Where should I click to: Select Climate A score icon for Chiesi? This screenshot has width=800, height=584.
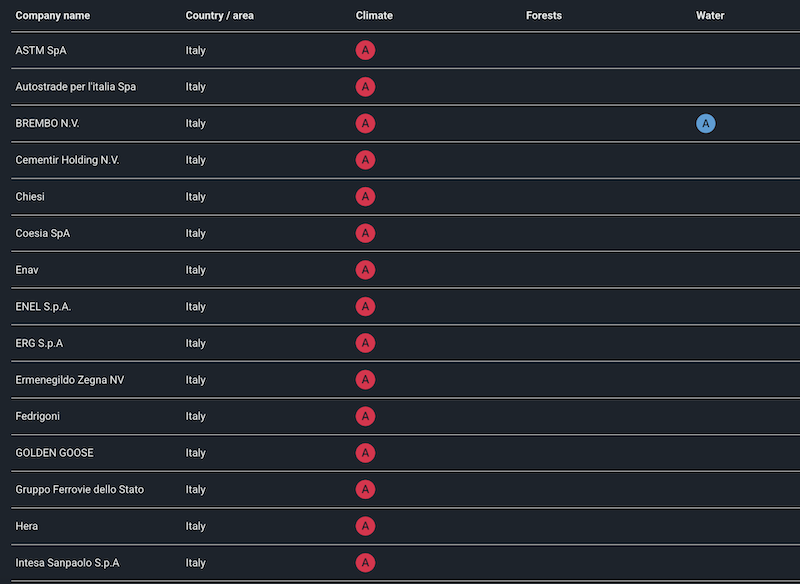tap(365, 197)
